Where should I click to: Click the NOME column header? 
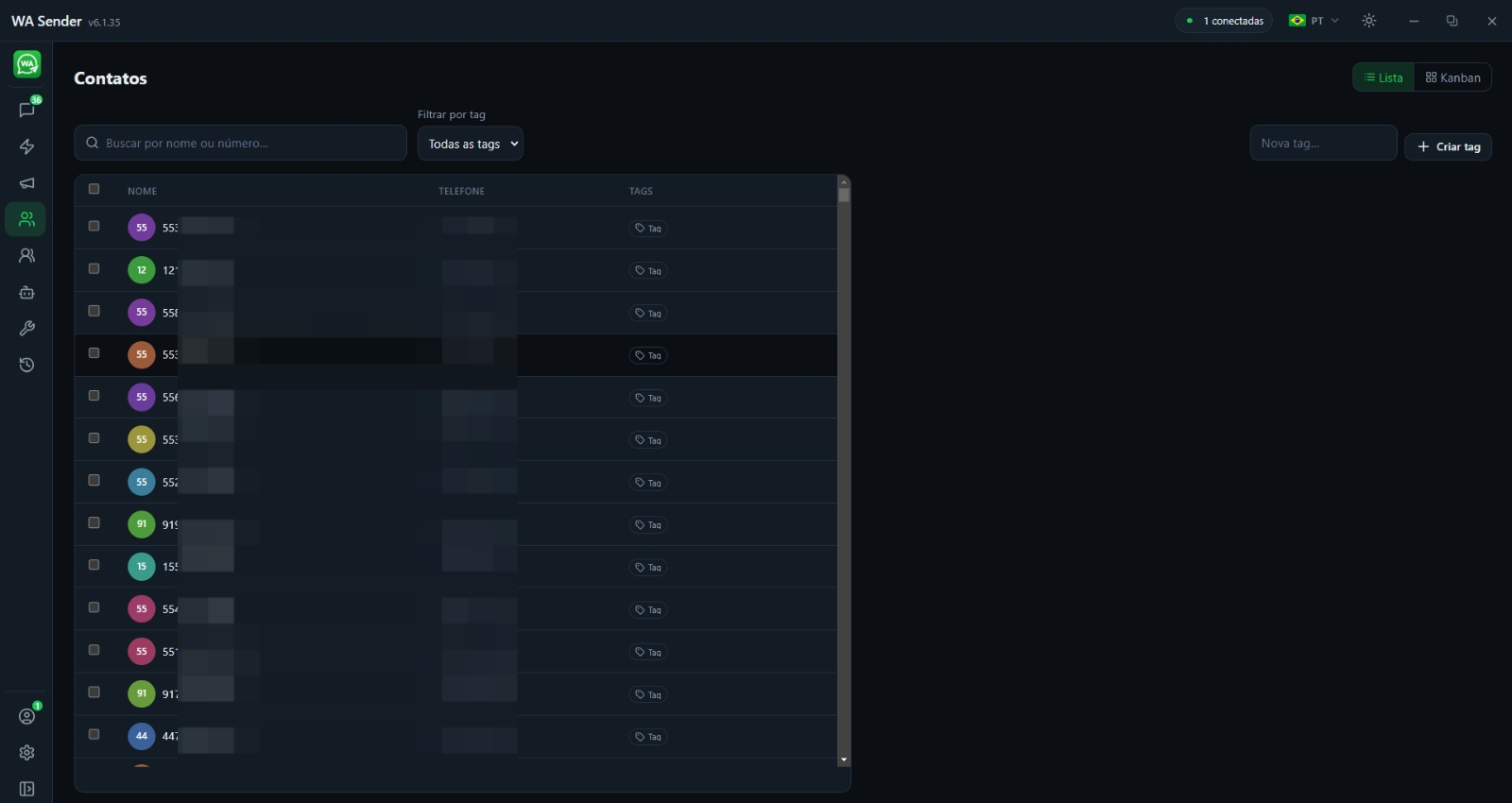143,191
